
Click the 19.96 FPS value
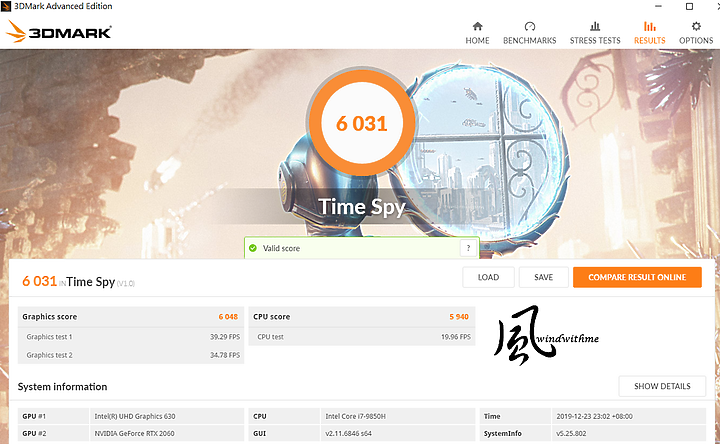click(x=456, y=337)
